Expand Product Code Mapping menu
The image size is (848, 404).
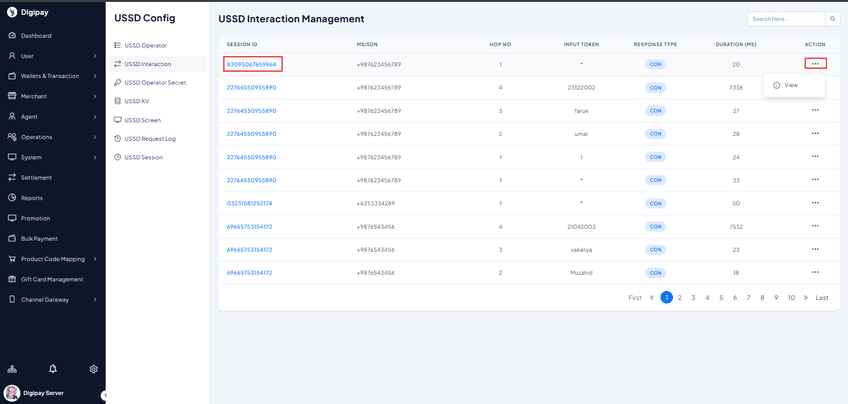click(x=52, y=259)
